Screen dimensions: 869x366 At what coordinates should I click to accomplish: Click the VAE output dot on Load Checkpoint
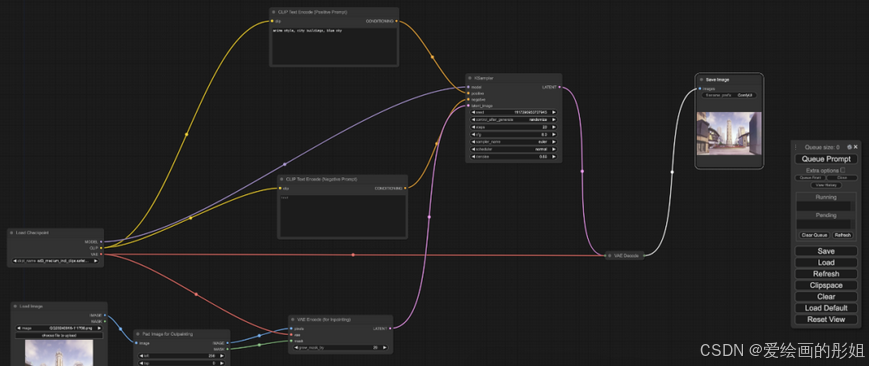coord(101,255)
